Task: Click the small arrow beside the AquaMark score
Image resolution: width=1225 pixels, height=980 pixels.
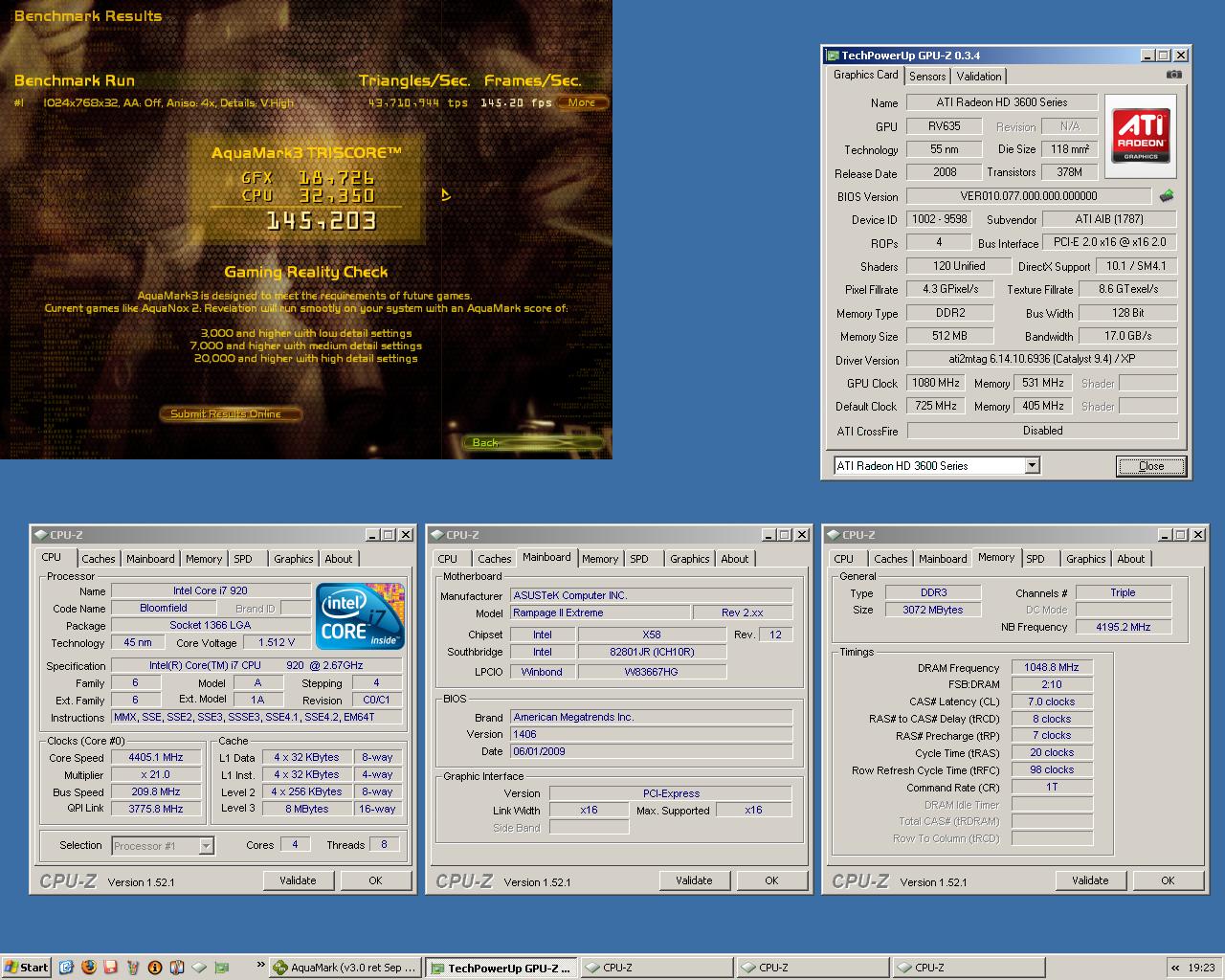Action: (x=446, y=195)
